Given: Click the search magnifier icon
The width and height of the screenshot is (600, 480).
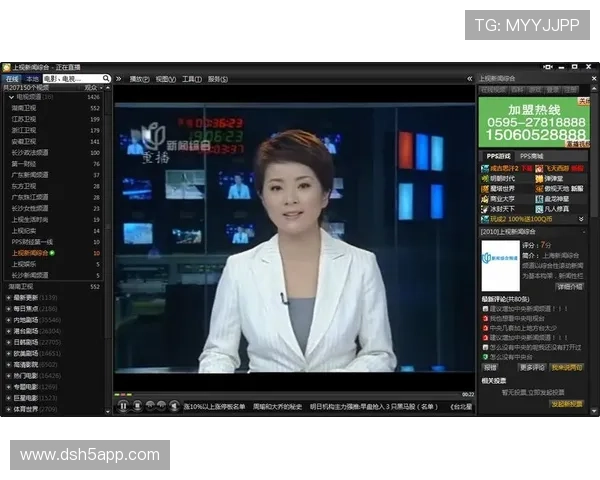Looking at the screenshot, I should pos(106,78).
